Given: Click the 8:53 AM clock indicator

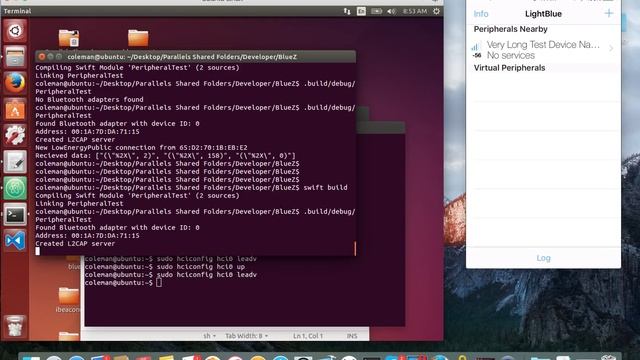Looking at the screenshot, I should coord(415,11).
